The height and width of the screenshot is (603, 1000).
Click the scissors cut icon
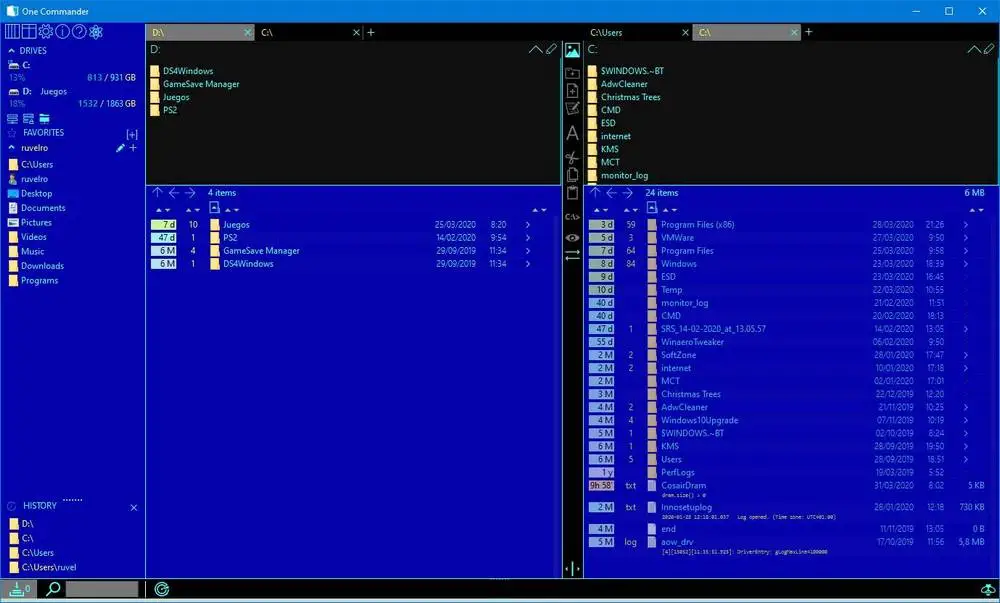(x=573, y=157)
